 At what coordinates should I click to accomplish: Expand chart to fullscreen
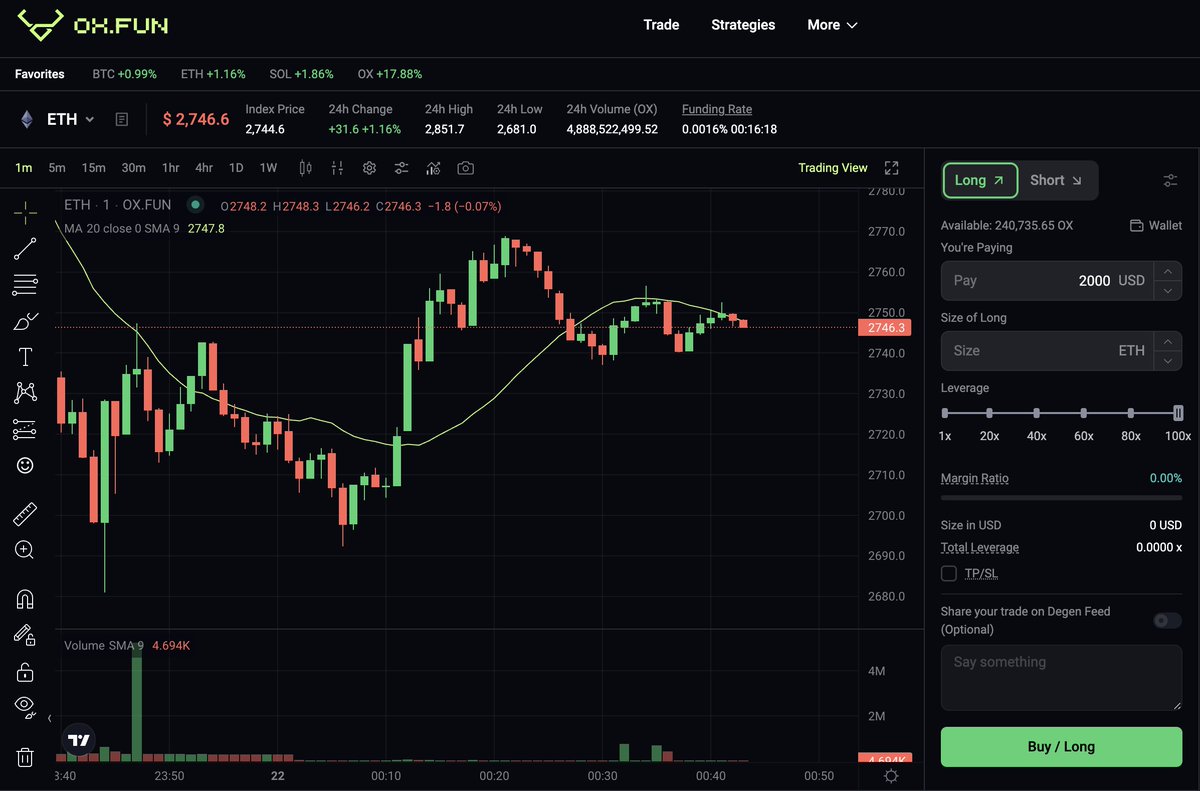click(x=892, y=168)
